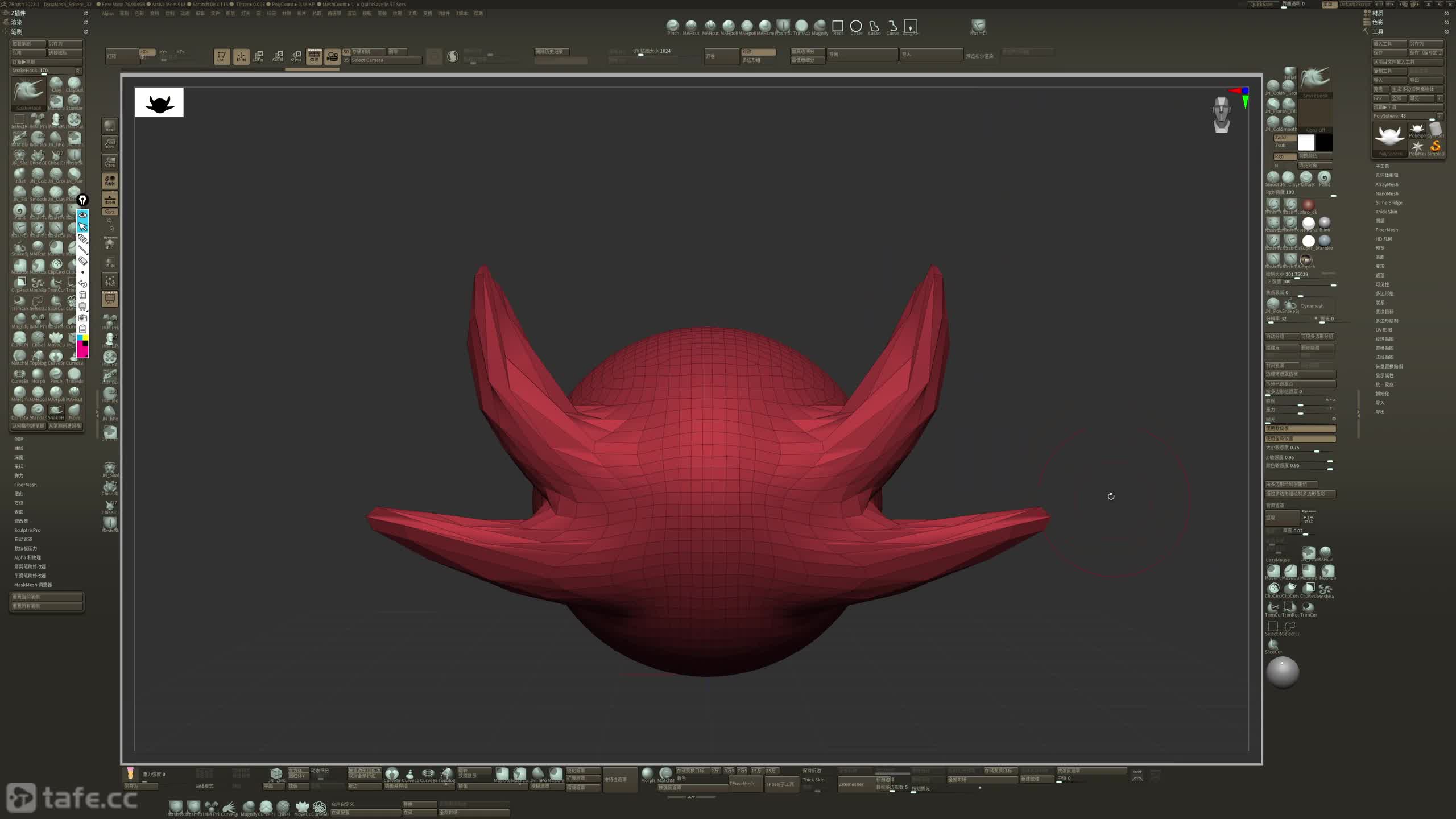Select the ClayBuildup brush icon
1456x819 pixels.
coord(74,85)
